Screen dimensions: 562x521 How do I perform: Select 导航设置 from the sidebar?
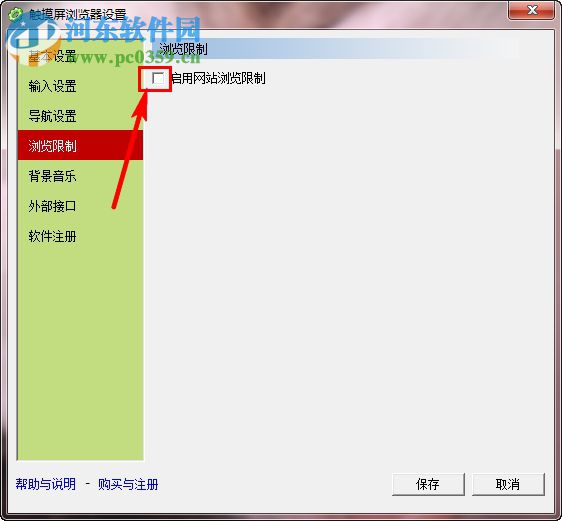[80, 116]
